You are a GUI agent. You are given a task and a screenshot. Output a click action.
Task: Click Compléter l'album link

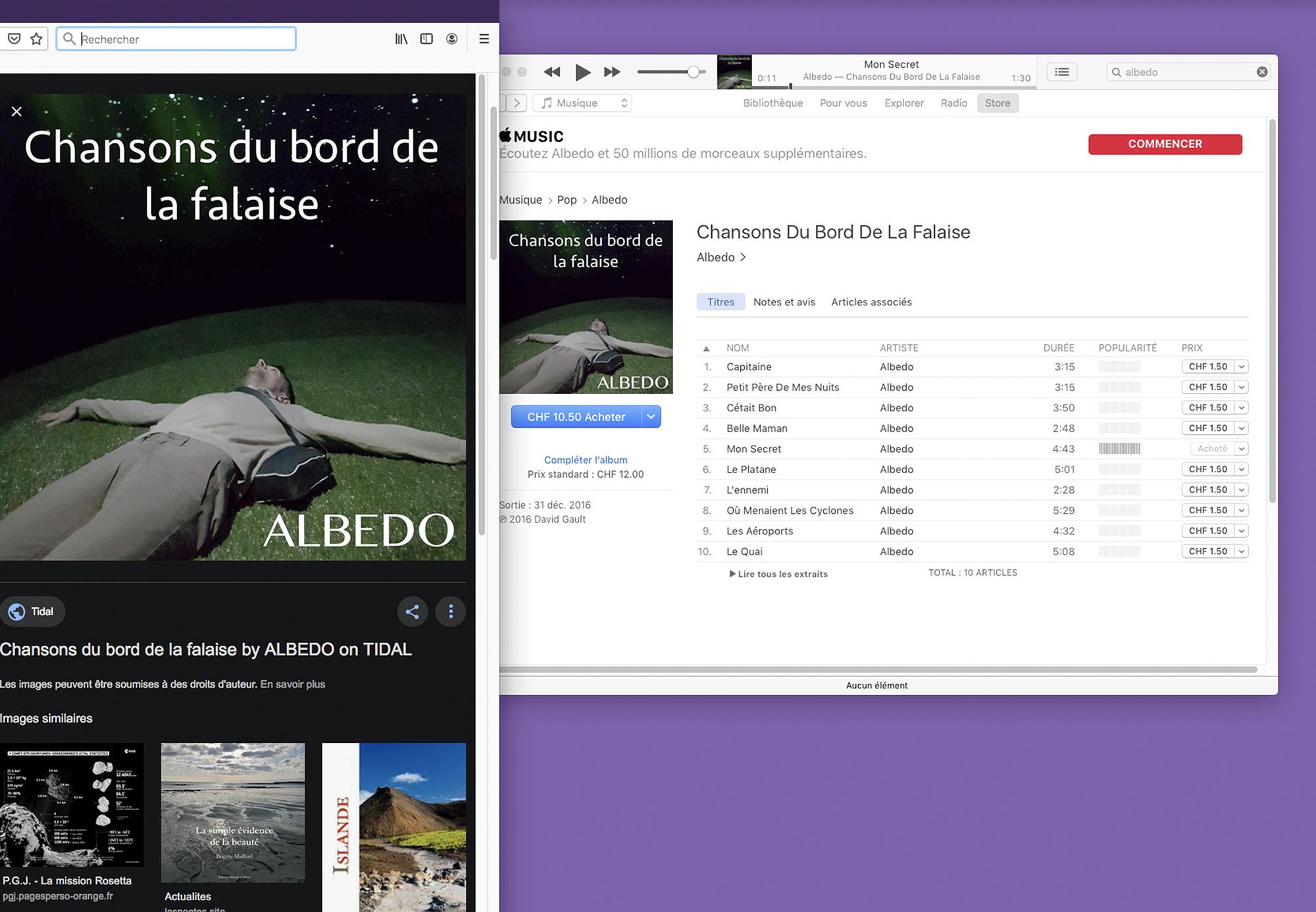coord(585,460)
